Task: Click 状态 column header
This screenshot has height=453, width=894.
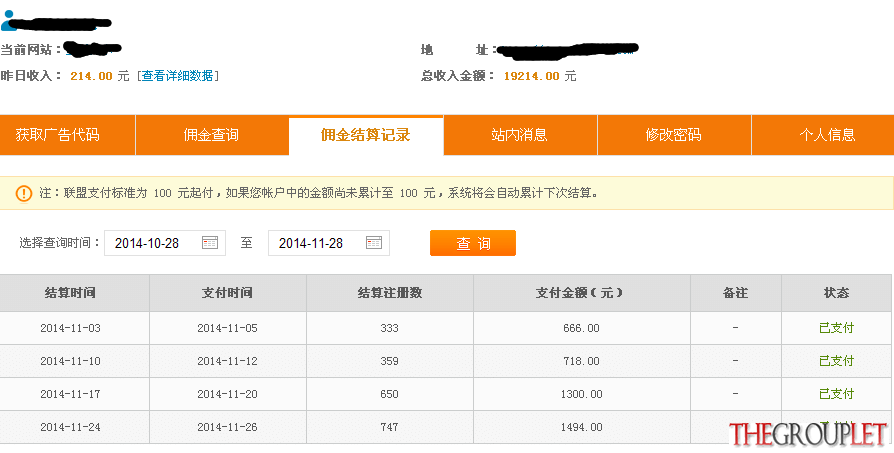Action: point(837,293)
